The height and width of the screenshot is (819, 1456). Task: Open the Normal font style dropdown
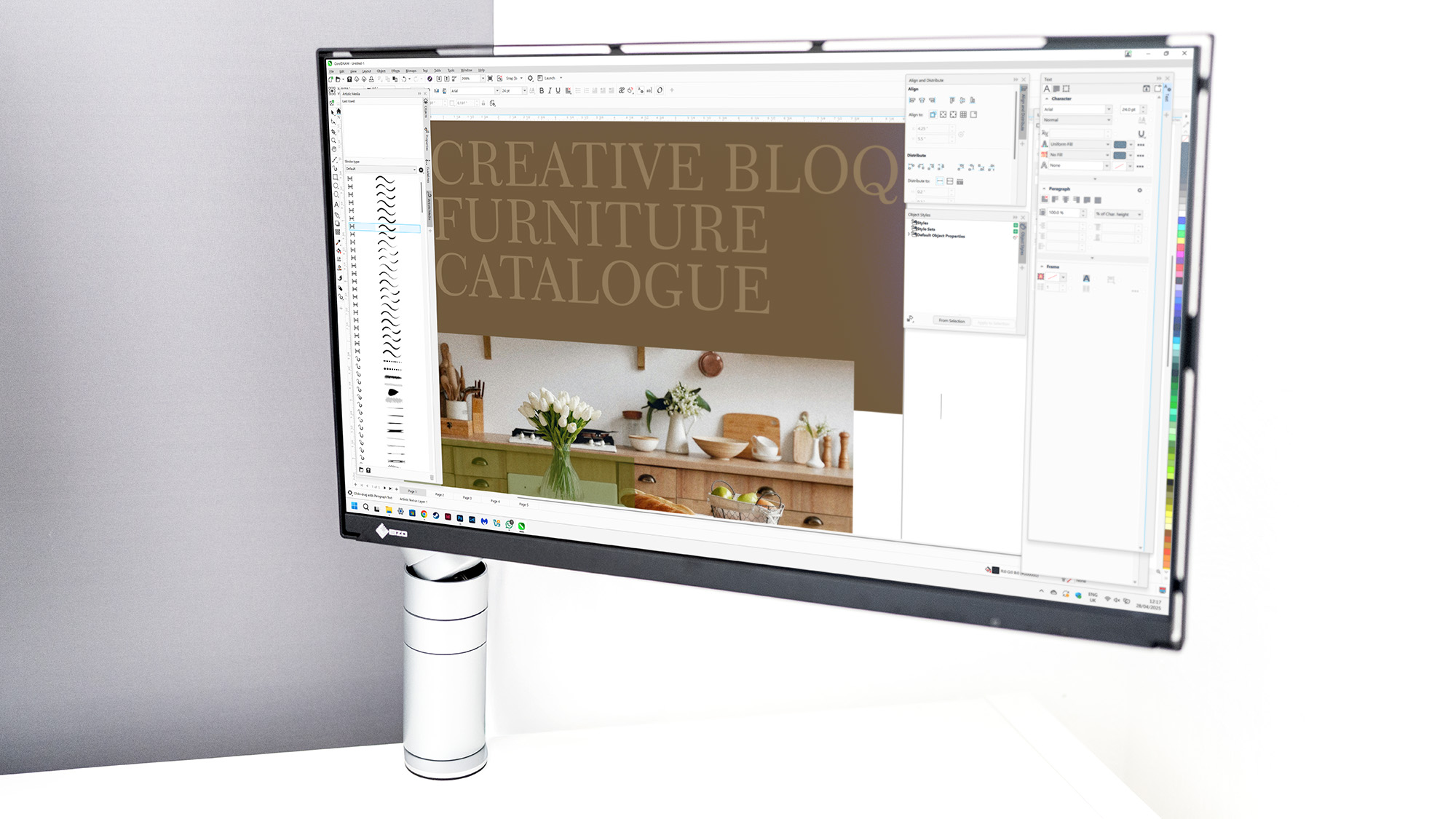pos(1077,120)
